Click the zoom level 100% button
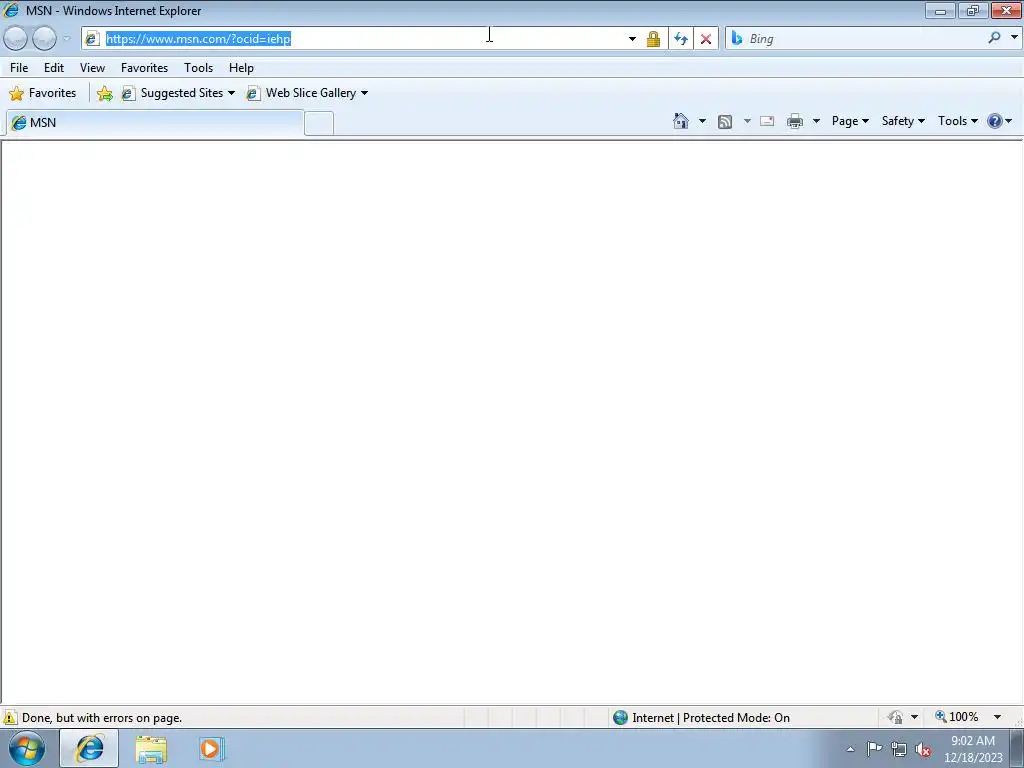Screen dimensions: 1024x768 point(957,717)
